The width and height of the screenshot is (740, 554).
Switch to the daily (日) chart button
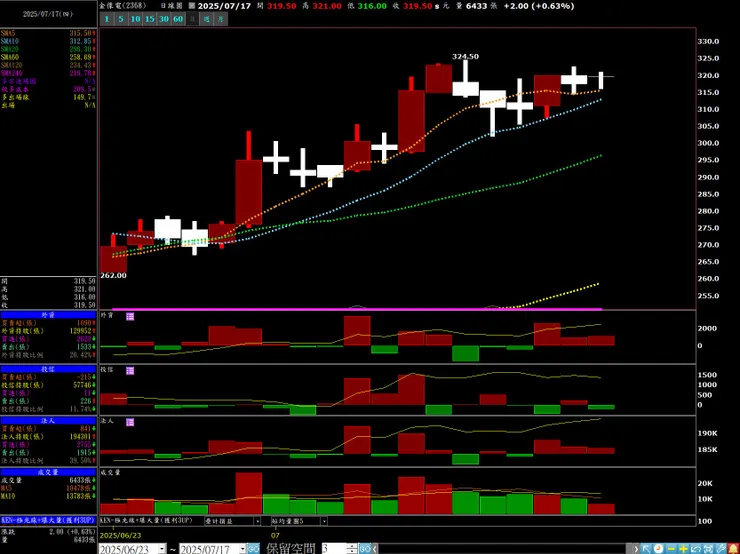[x=192, y=19]
